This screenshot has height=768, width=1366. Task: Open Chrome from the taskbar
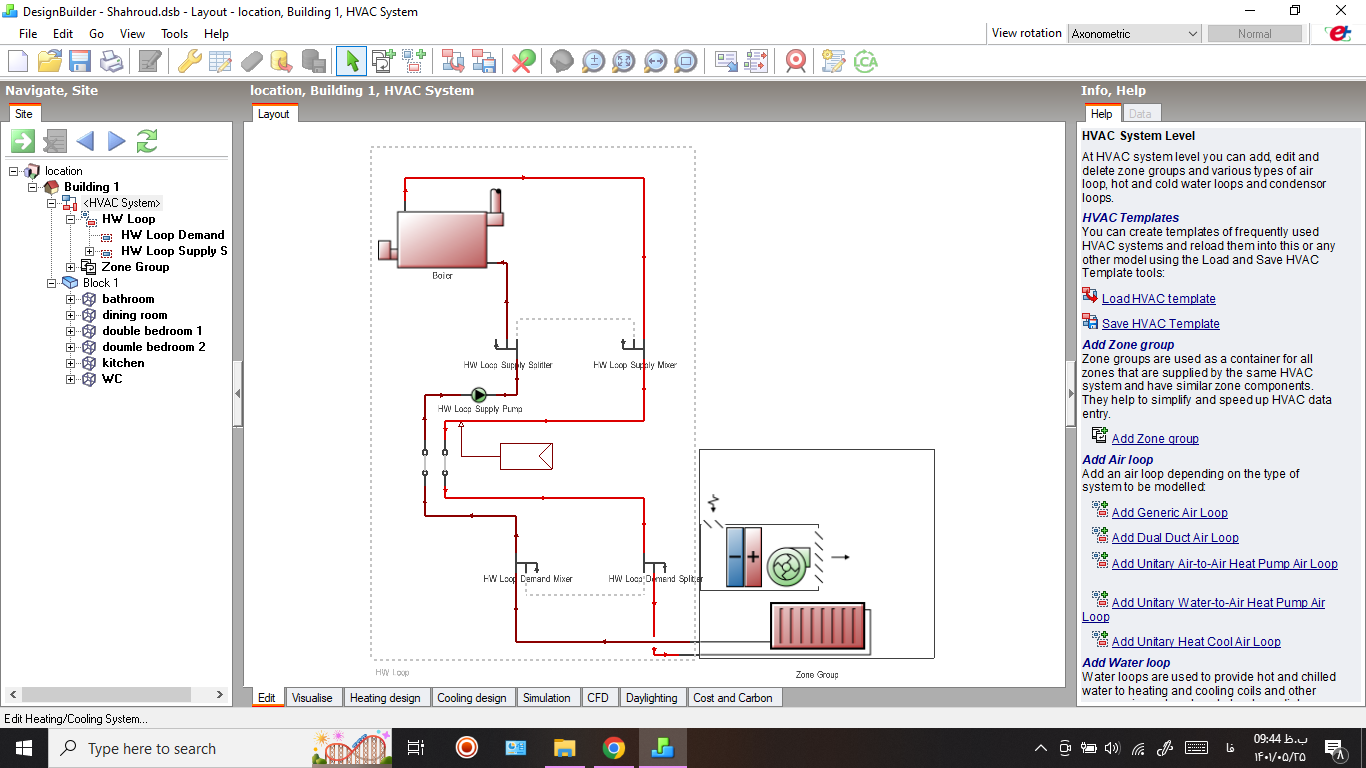click(x=613, y=748)
